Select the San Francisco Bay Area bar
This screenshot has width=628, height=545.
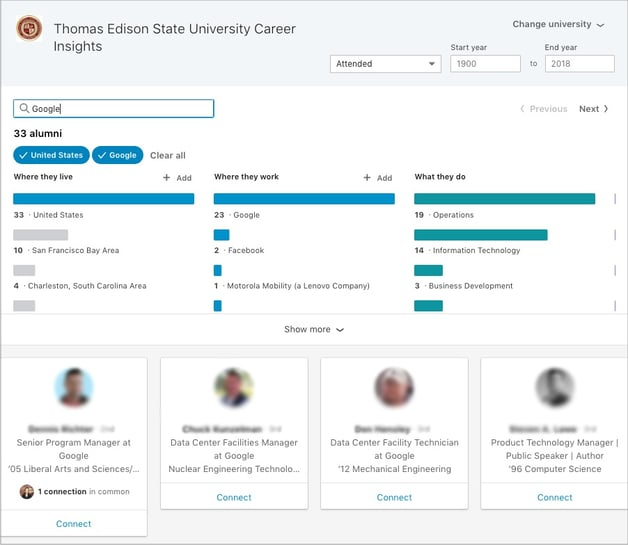40,235
